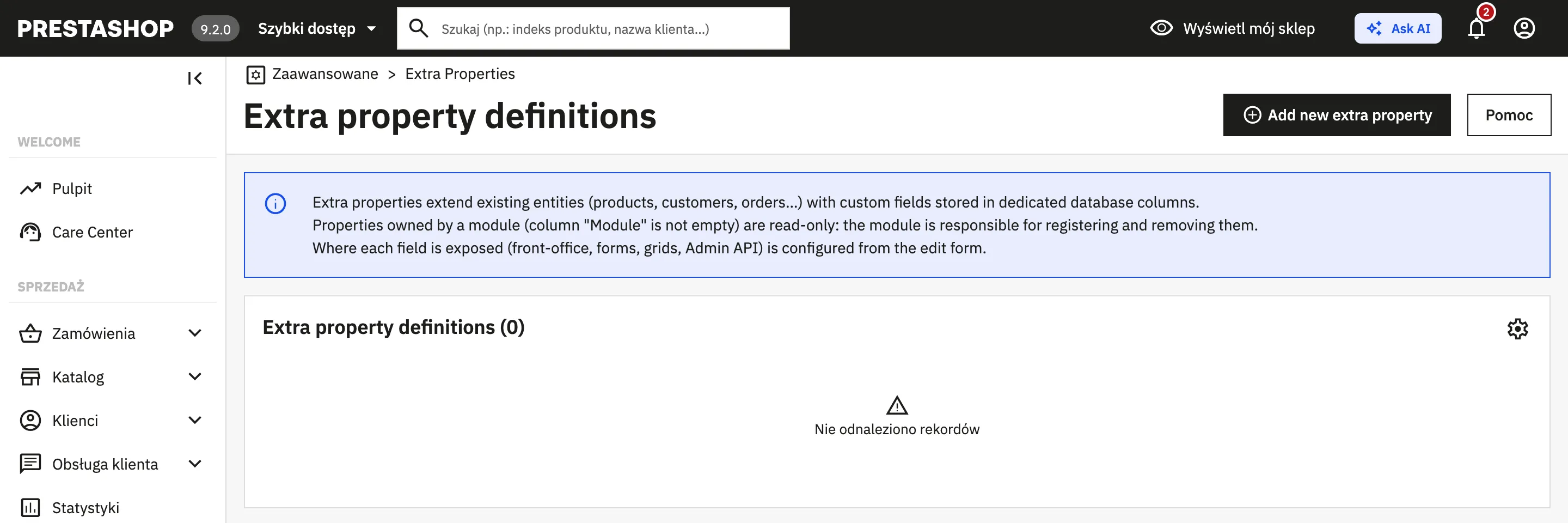Click the eye icon next to Wyświetl mój sklep
Viewport: 1568px width, 523px height.
(x=1161, y=28)
